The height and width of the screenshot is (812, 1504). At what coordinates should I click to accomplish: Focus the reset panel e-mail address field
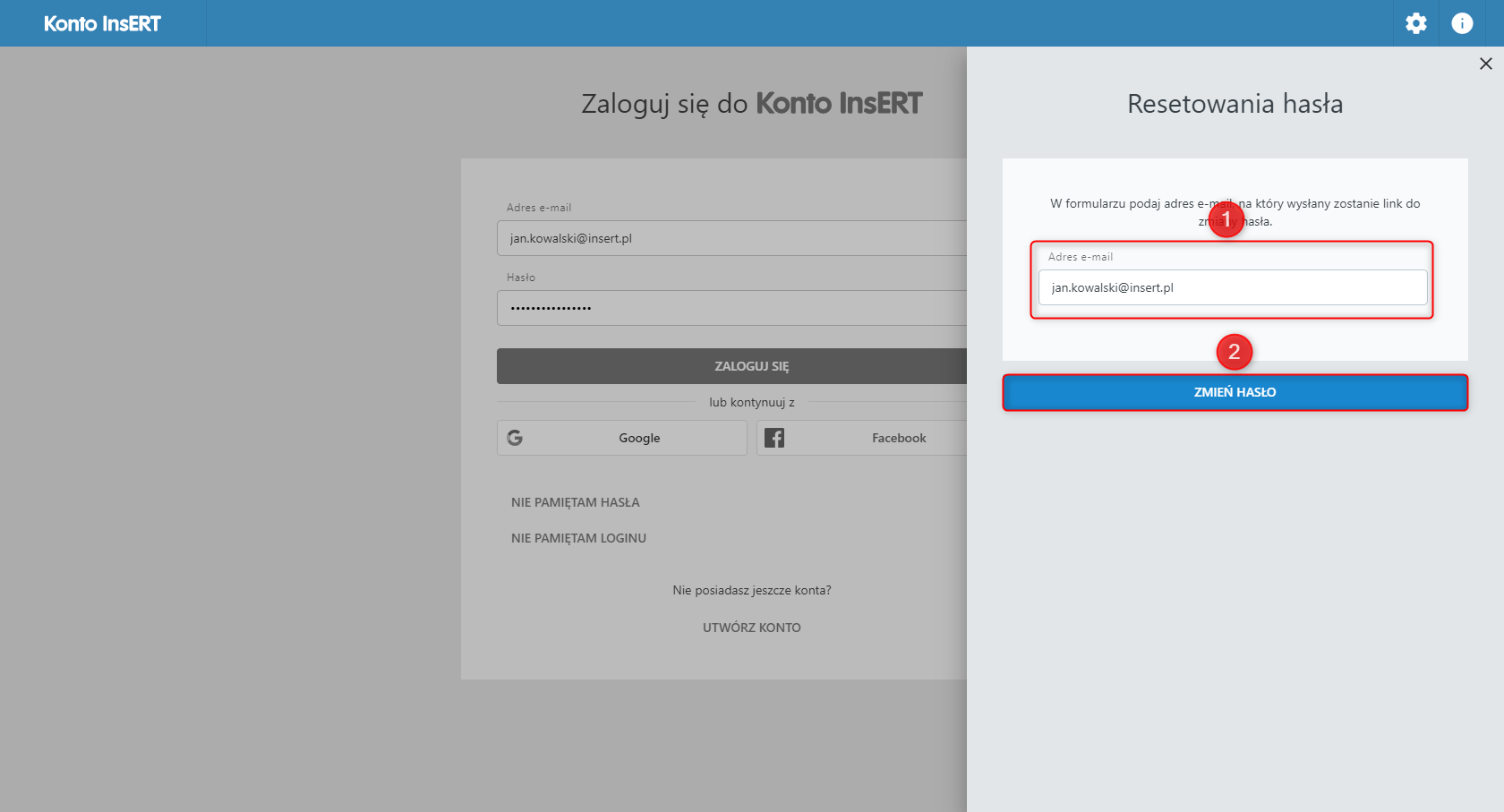click(x=1233, y=287)
